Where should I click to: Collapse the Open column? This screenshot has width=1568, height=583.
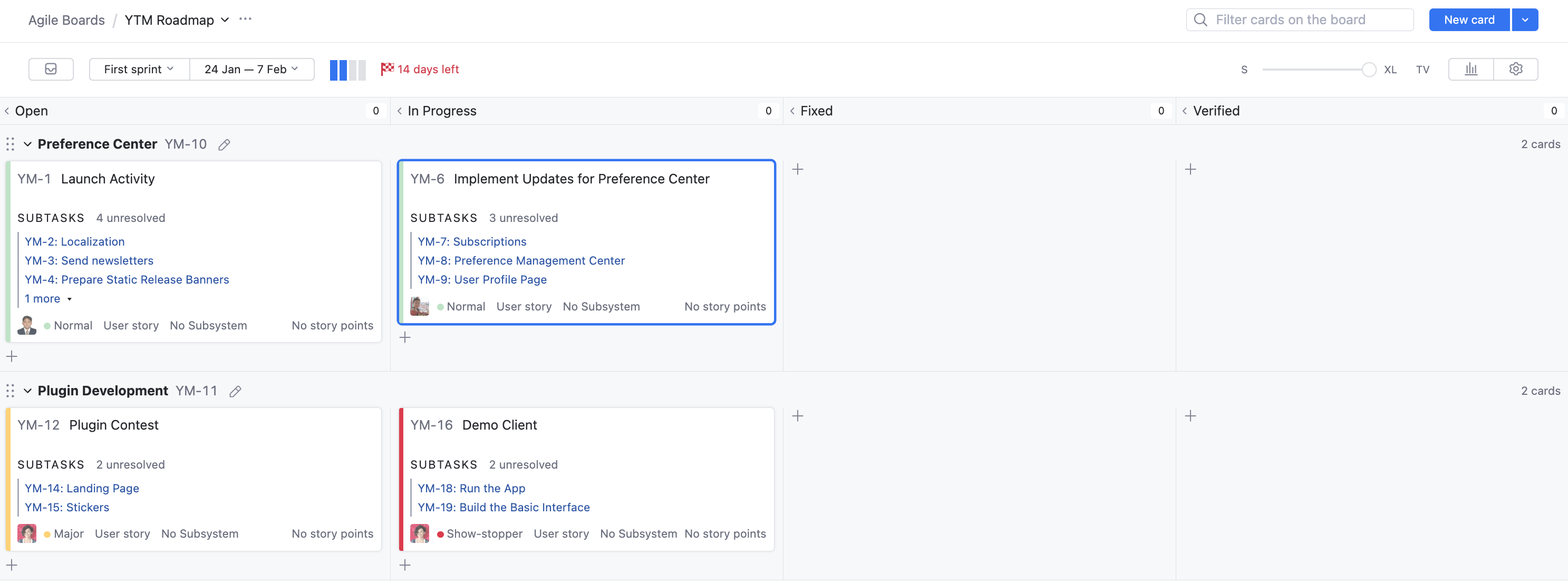(7, 111)
